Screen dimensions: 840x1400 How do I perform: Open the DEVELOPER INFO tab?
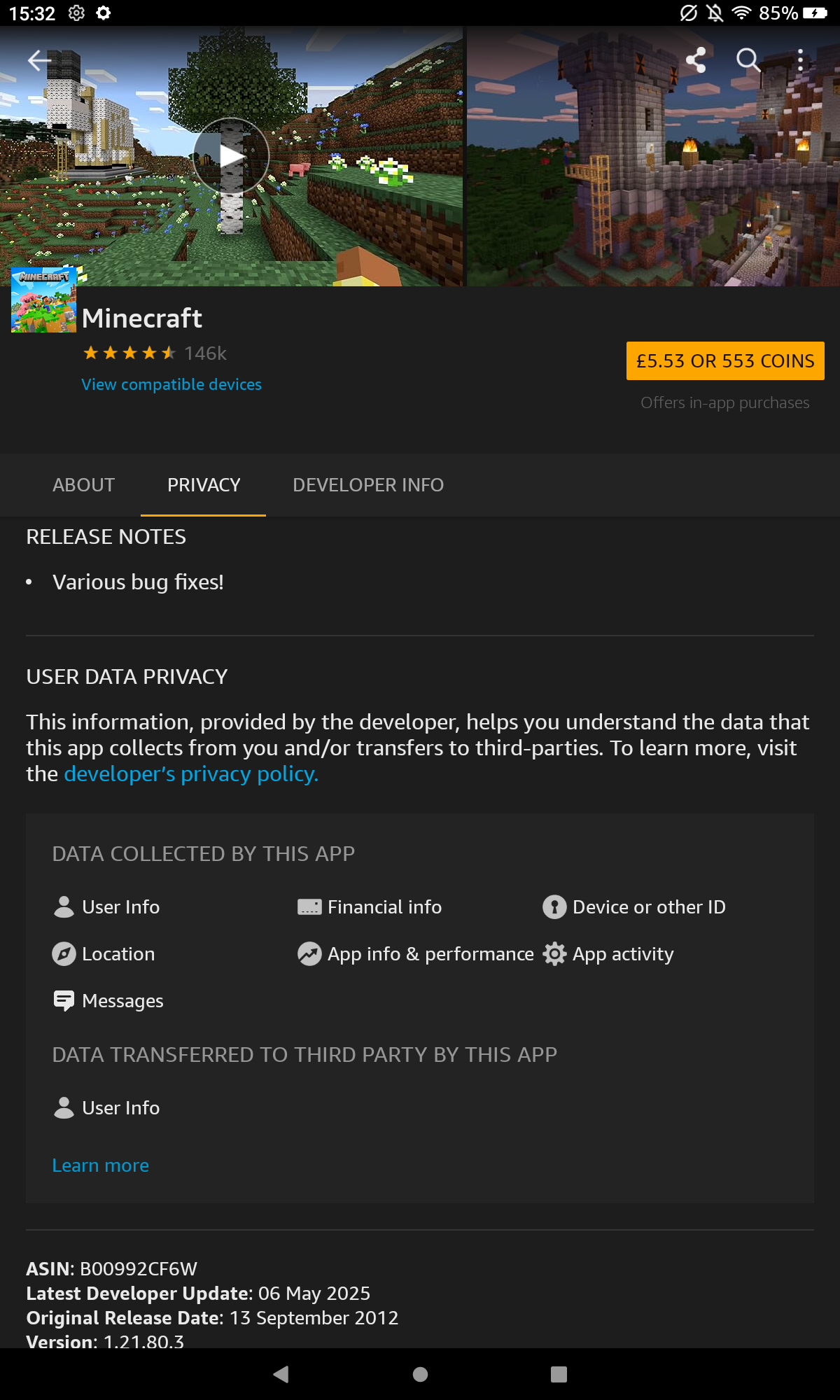click(368, 484)
